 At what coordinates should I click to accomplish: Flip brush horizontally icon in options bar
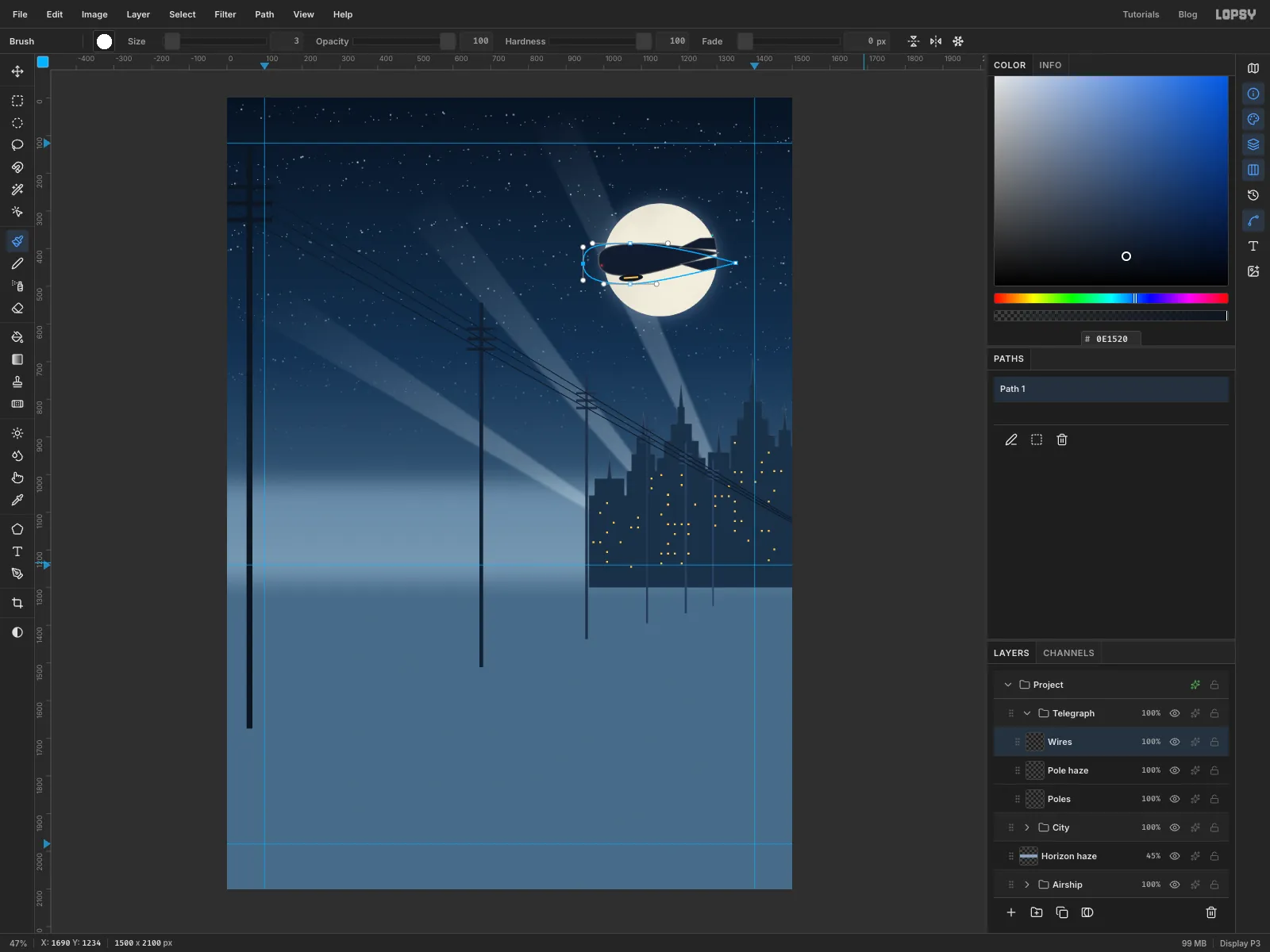(936, 41)
